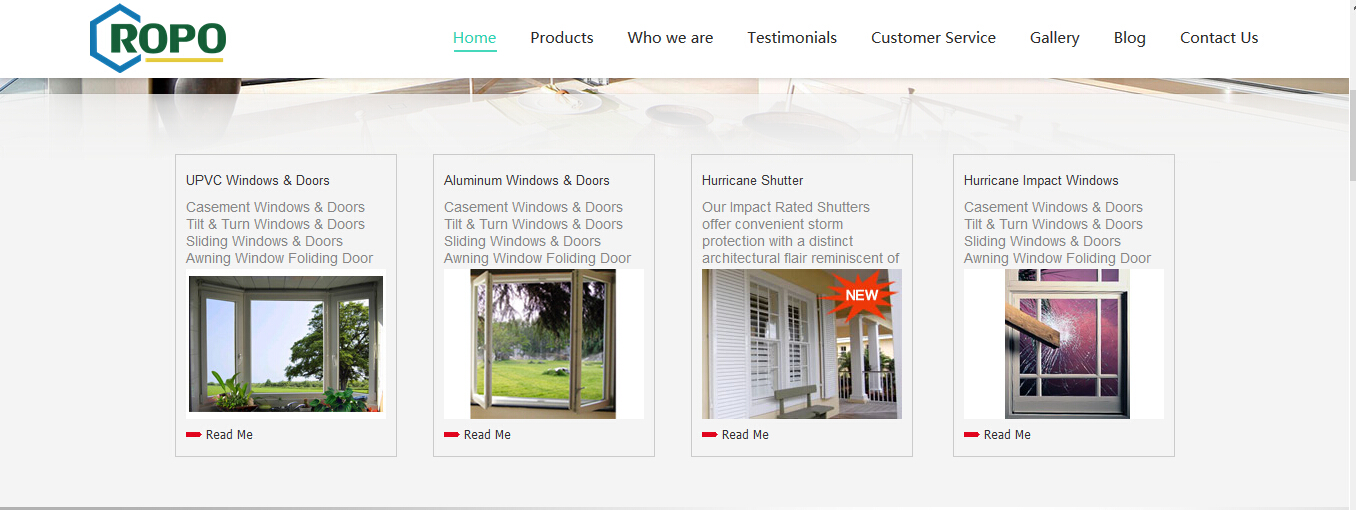Go to Who we are page
Viewport: 1356px width, 510px height.
coord(670,38)
